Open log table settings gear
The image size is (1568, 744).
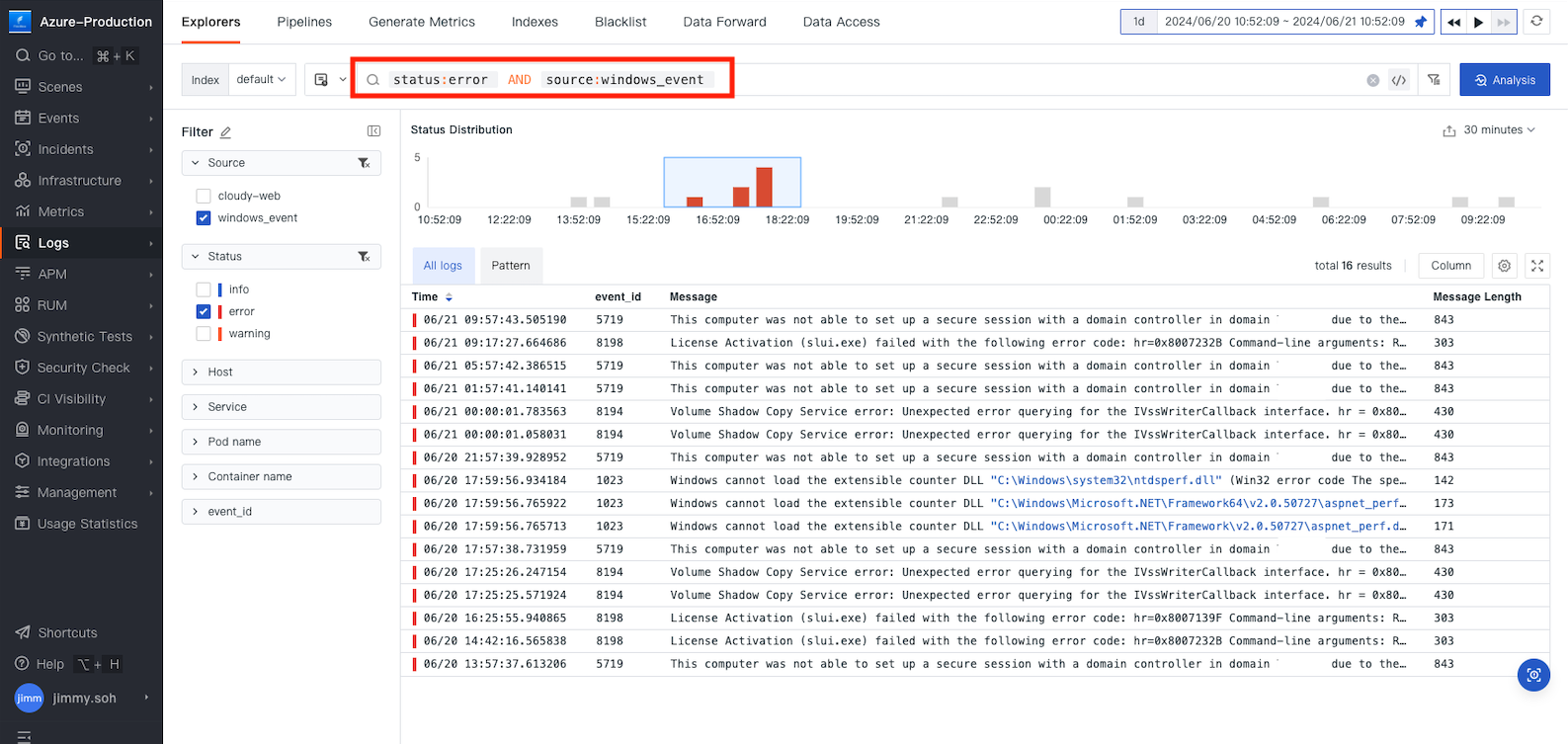tap(1504, 266)
